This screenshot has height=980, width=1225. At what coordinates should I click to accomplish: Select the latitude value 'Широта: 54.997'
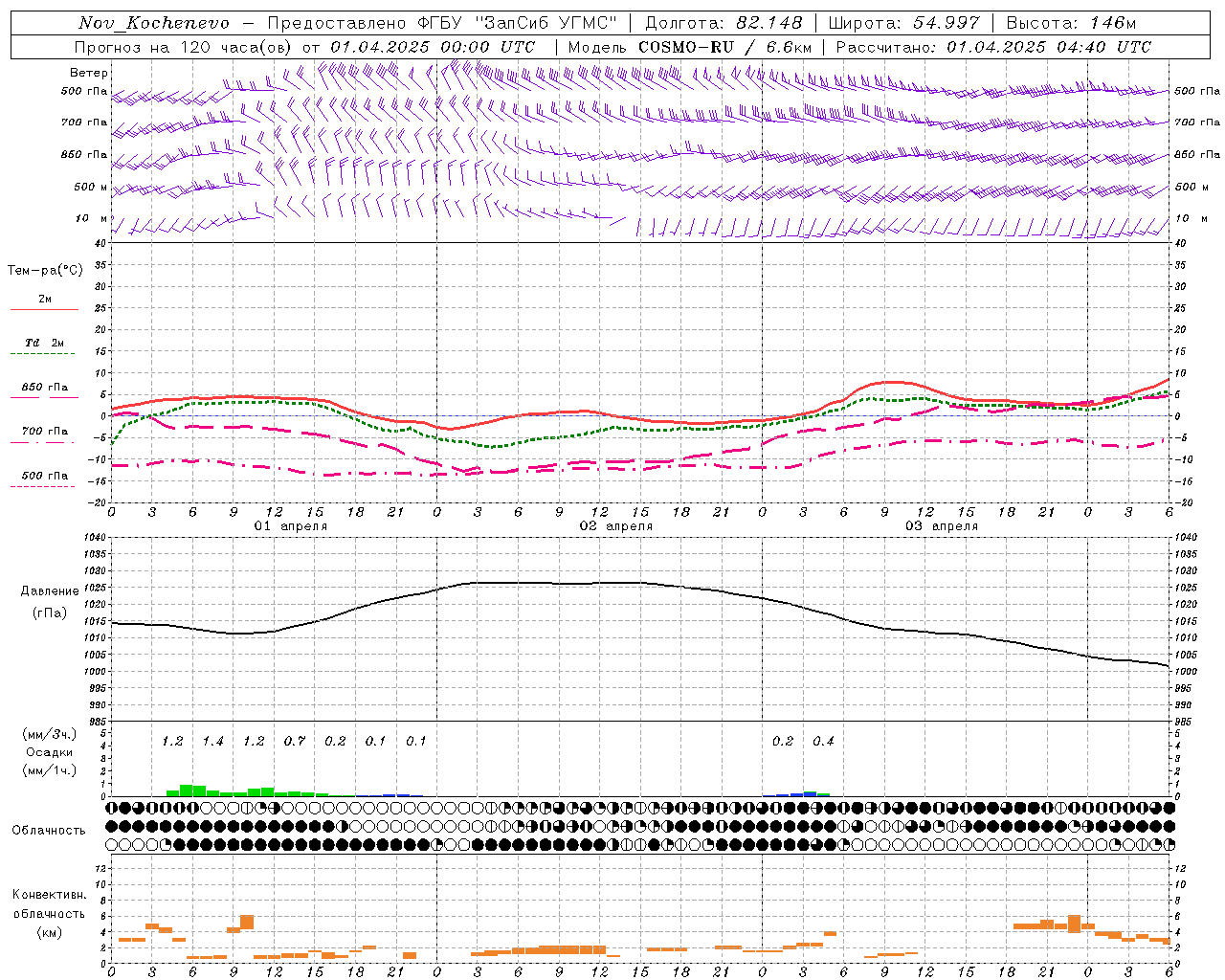(x=904, y=23)
